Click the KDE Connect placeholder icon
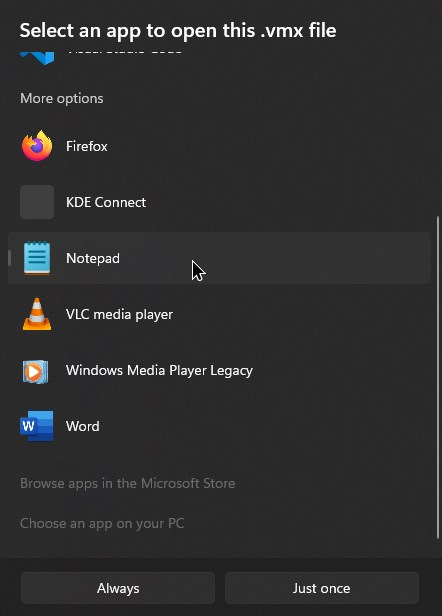This screenshot has height=616, width=442. [x=37, y=202]
